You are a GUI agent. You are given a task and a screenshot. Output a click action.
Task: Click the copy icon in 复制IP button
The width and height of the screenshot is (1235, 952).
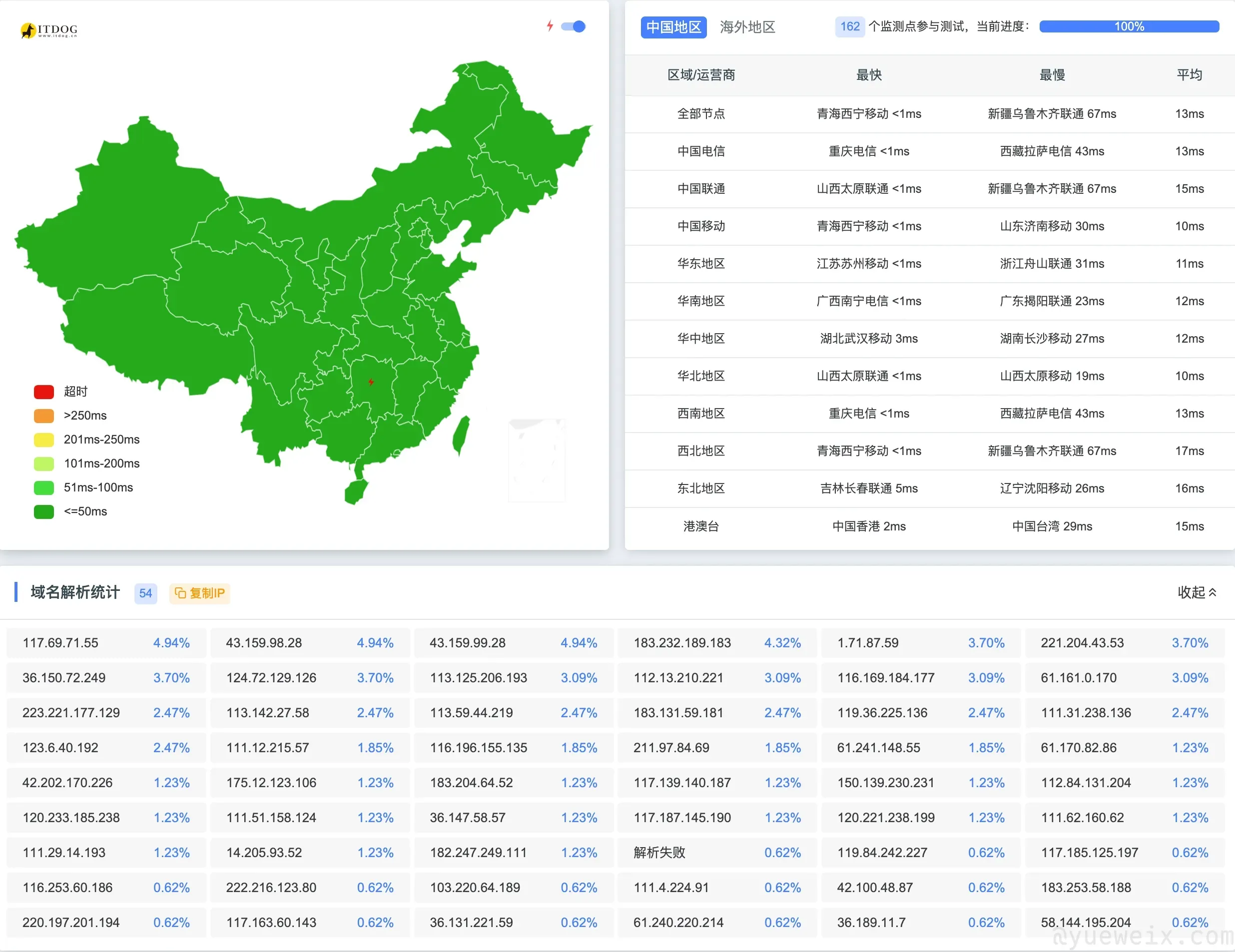click(180, 593)
